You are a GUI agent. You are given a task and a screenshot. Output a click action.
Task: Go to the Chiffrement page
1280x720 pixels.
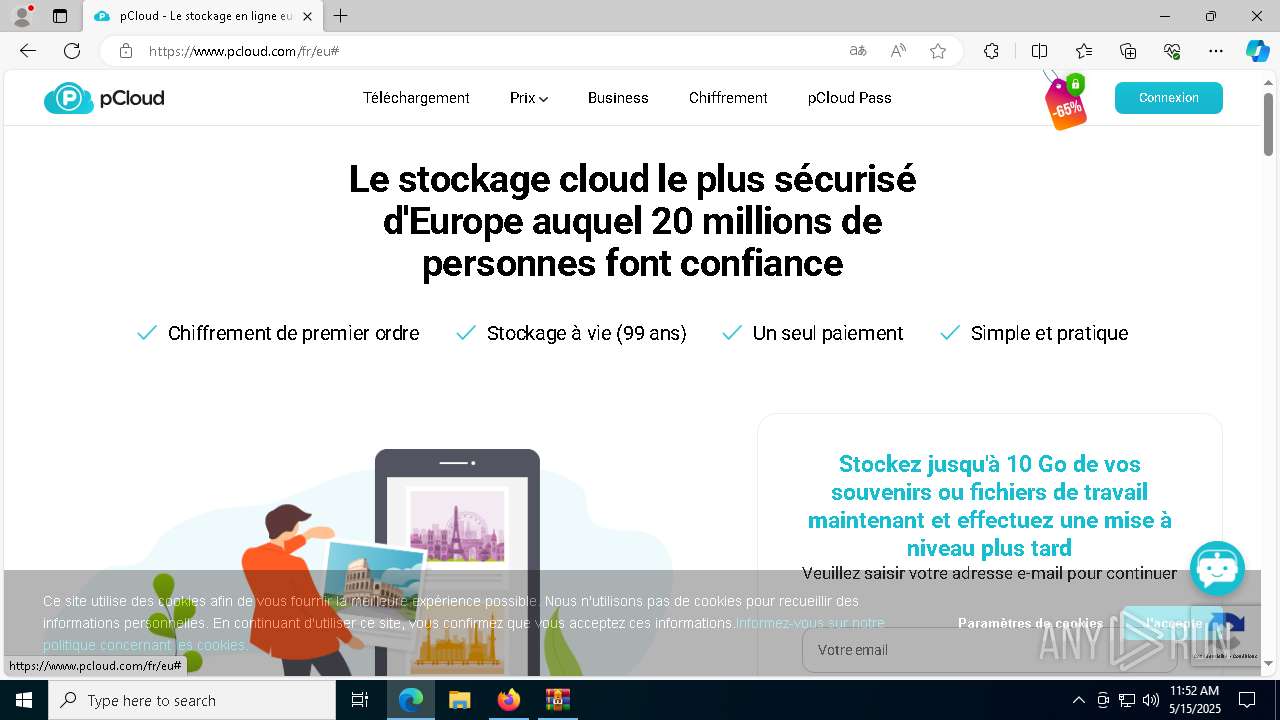click(728, 98)
